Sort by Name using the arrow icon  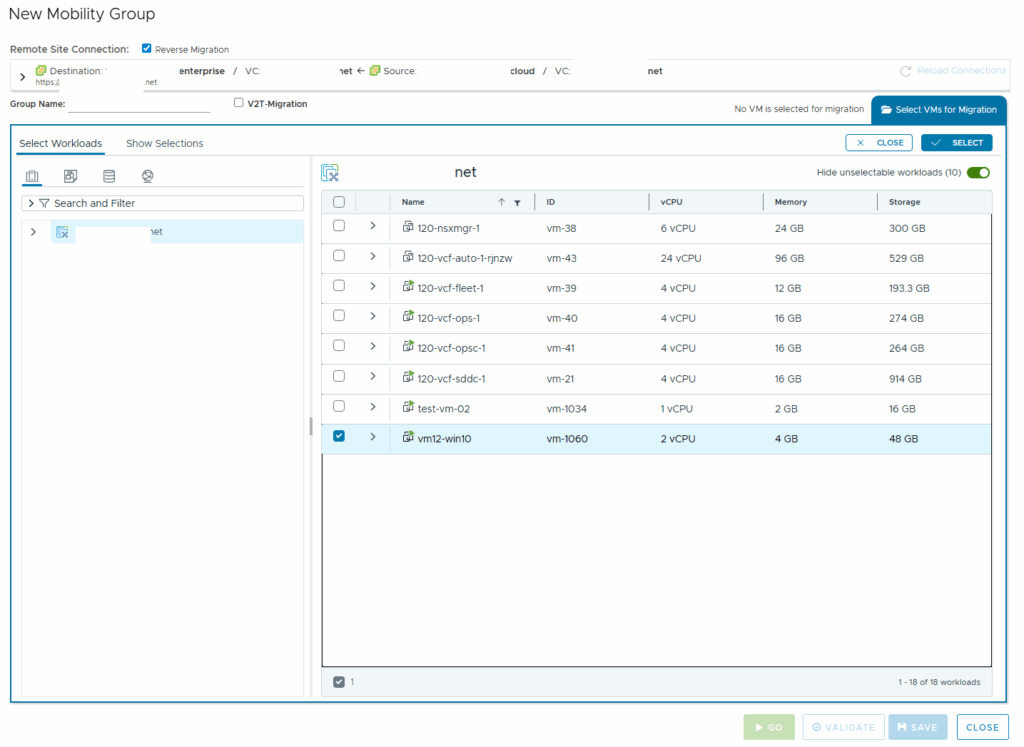tap(501, 202)
